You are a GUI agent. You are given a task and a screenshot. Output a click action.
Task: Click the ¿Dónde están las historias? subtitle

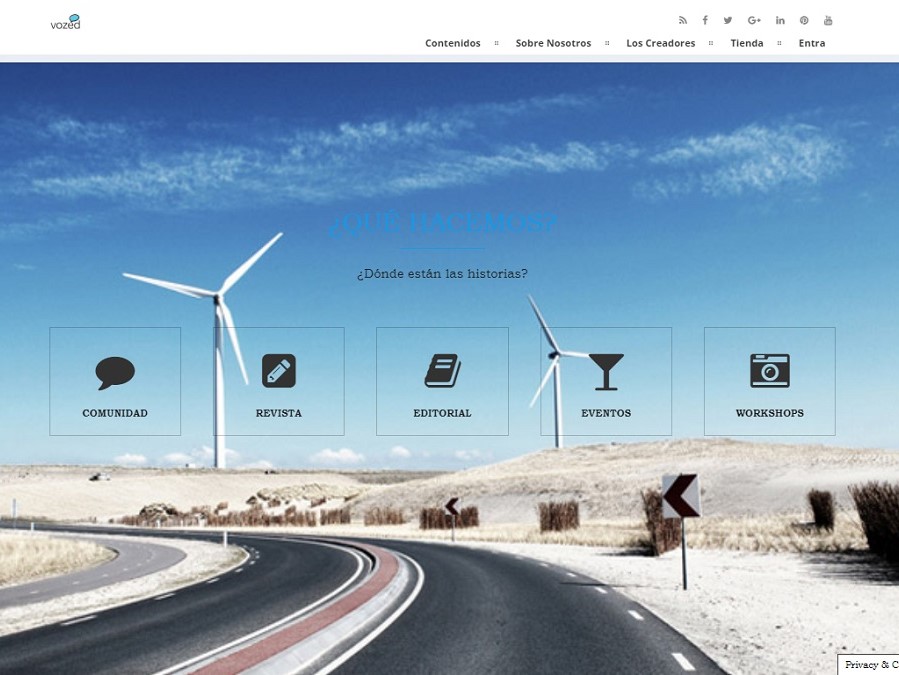pyautogui.click(x=442, y=274)
